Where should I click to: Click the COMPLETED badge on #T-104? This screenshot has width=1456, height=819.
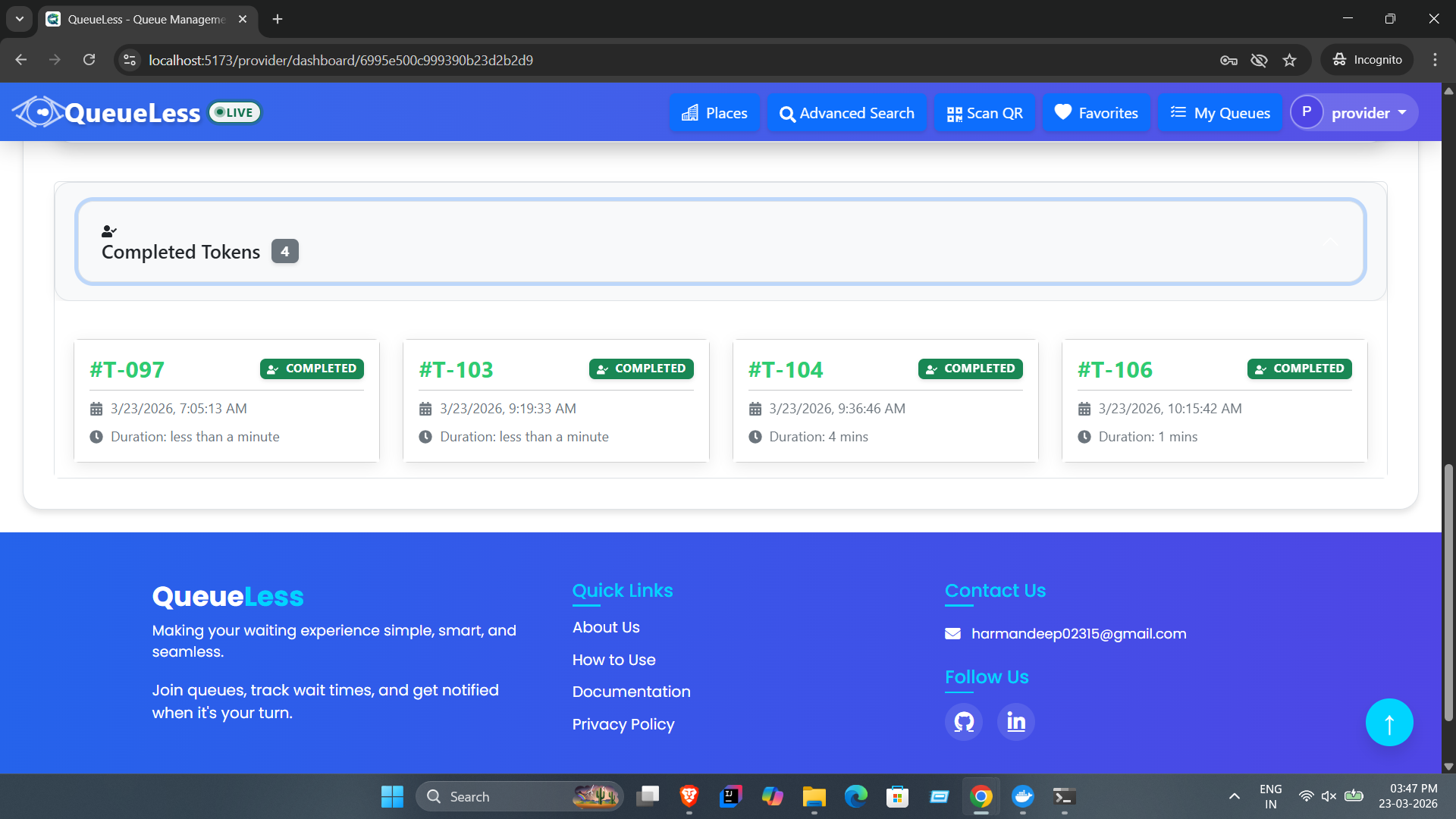971,369
